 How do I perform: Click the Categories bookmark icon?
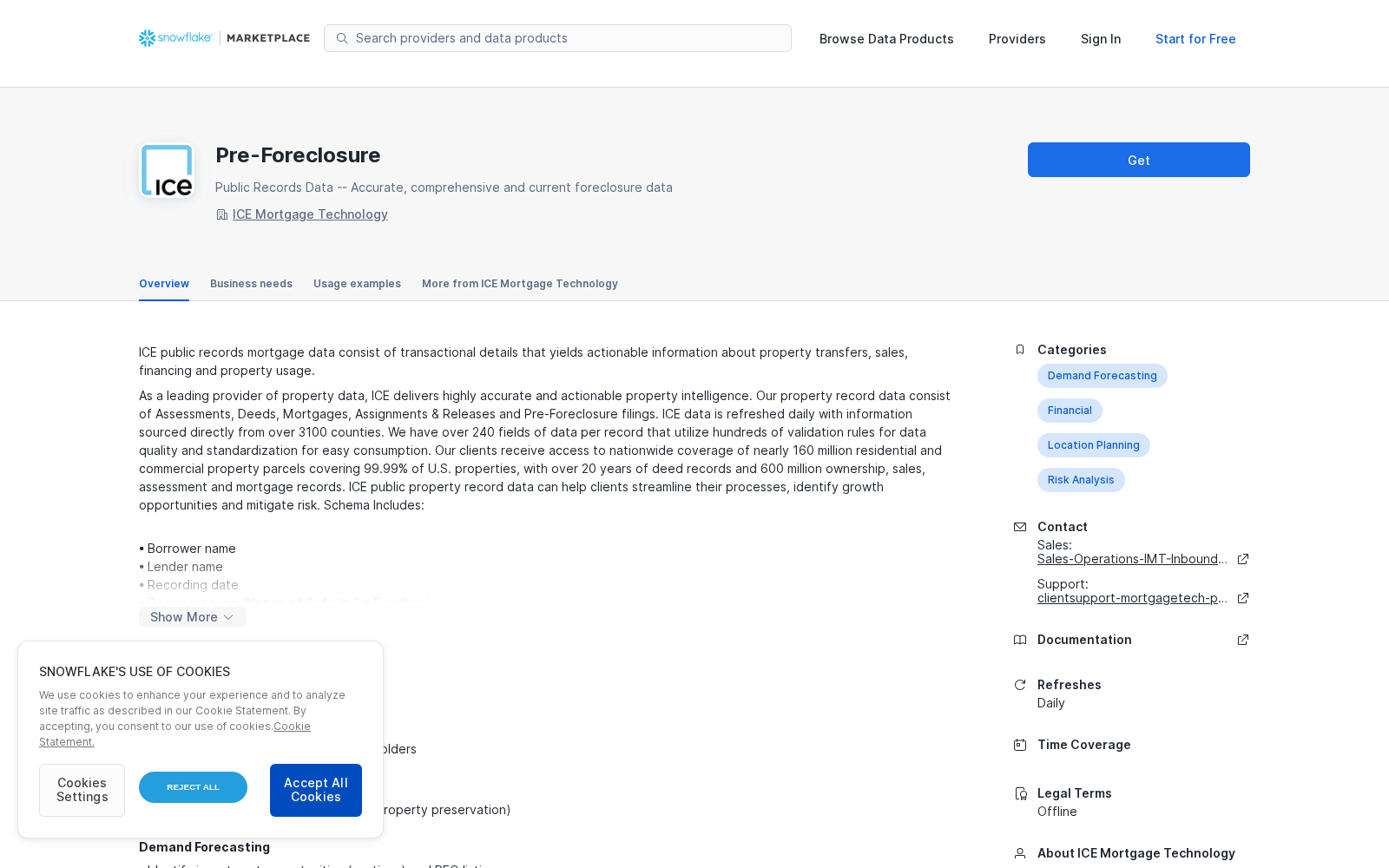[x=1020, y=350]
